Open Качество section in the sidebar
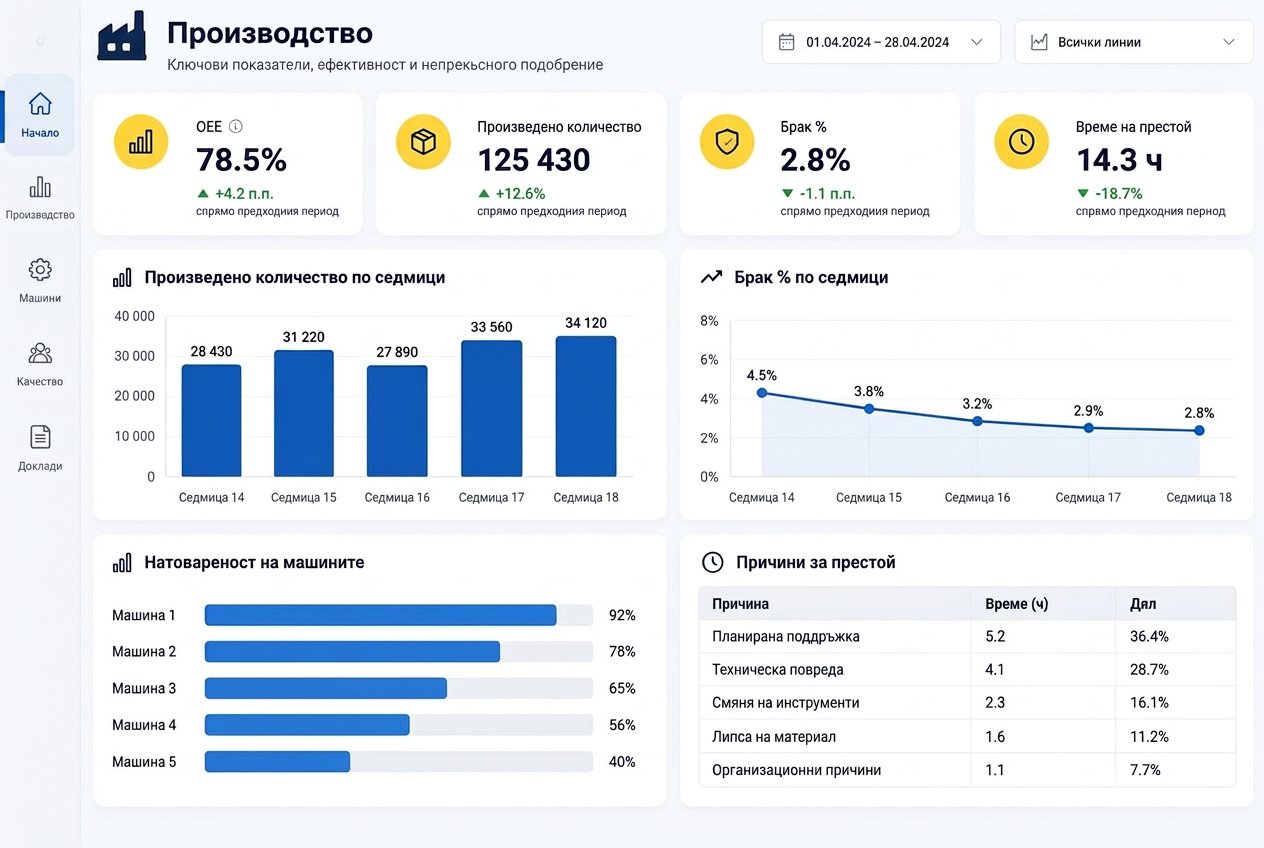 pos(40,364)
